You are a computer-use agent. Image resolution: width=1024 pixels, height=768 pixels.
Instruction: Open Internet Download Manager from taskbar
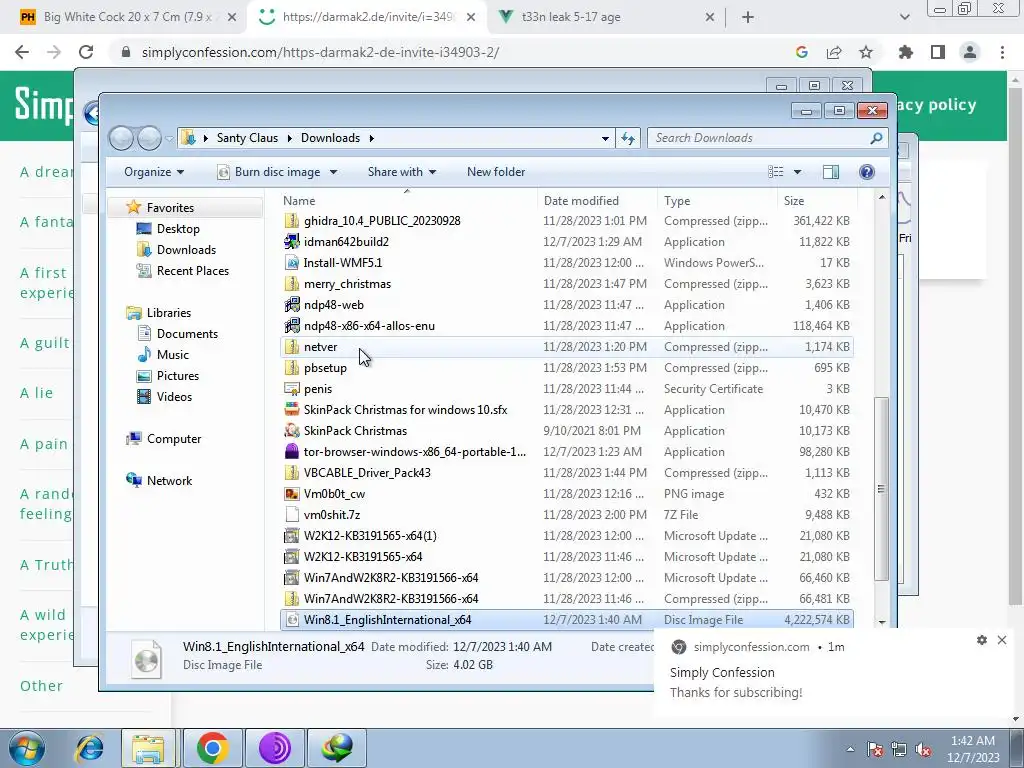(x=337, y=748)
